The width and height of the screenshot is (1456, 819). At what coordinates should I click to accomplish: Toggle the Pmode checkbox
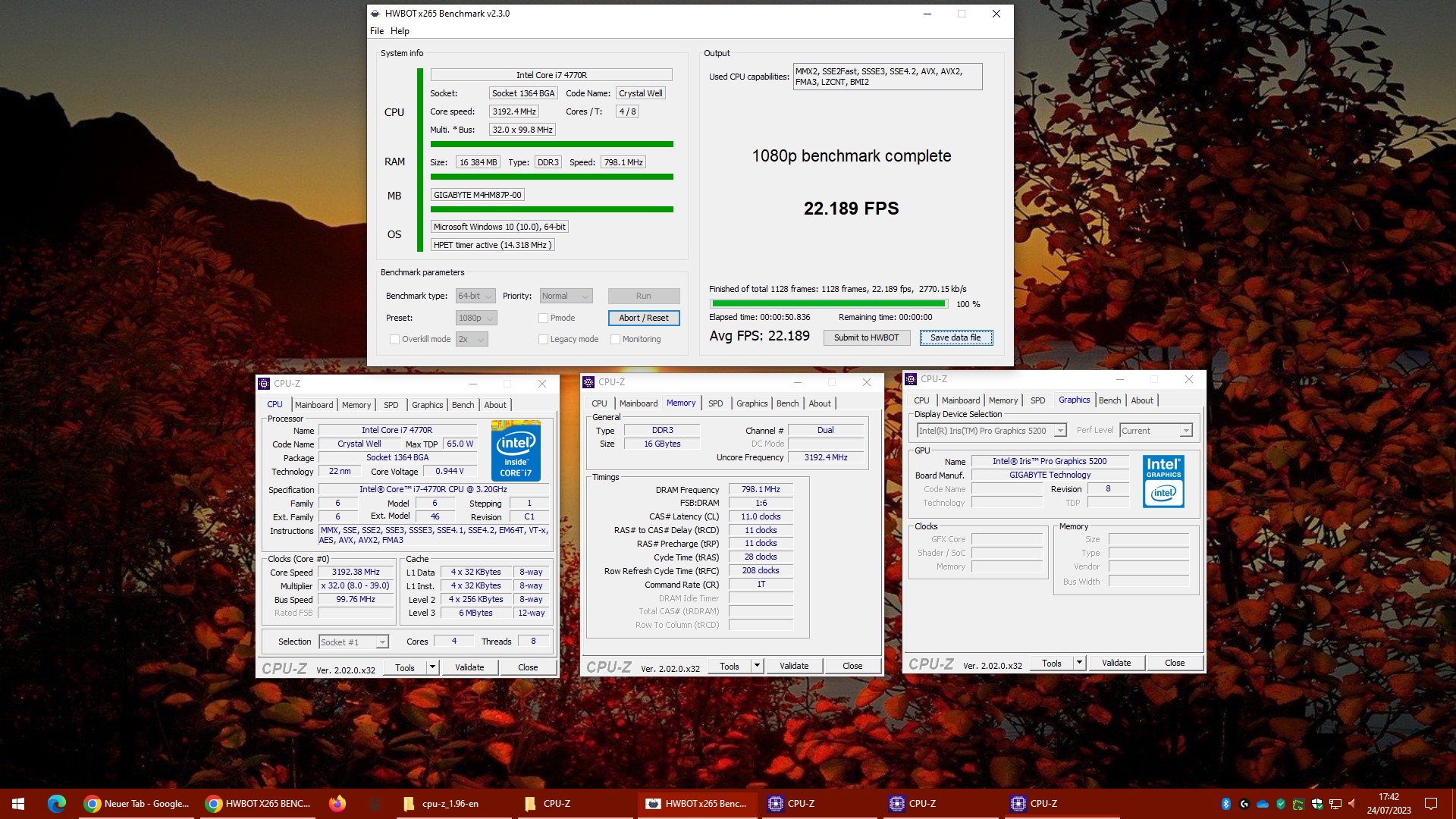pyautogui.click(x=543, y=318)
